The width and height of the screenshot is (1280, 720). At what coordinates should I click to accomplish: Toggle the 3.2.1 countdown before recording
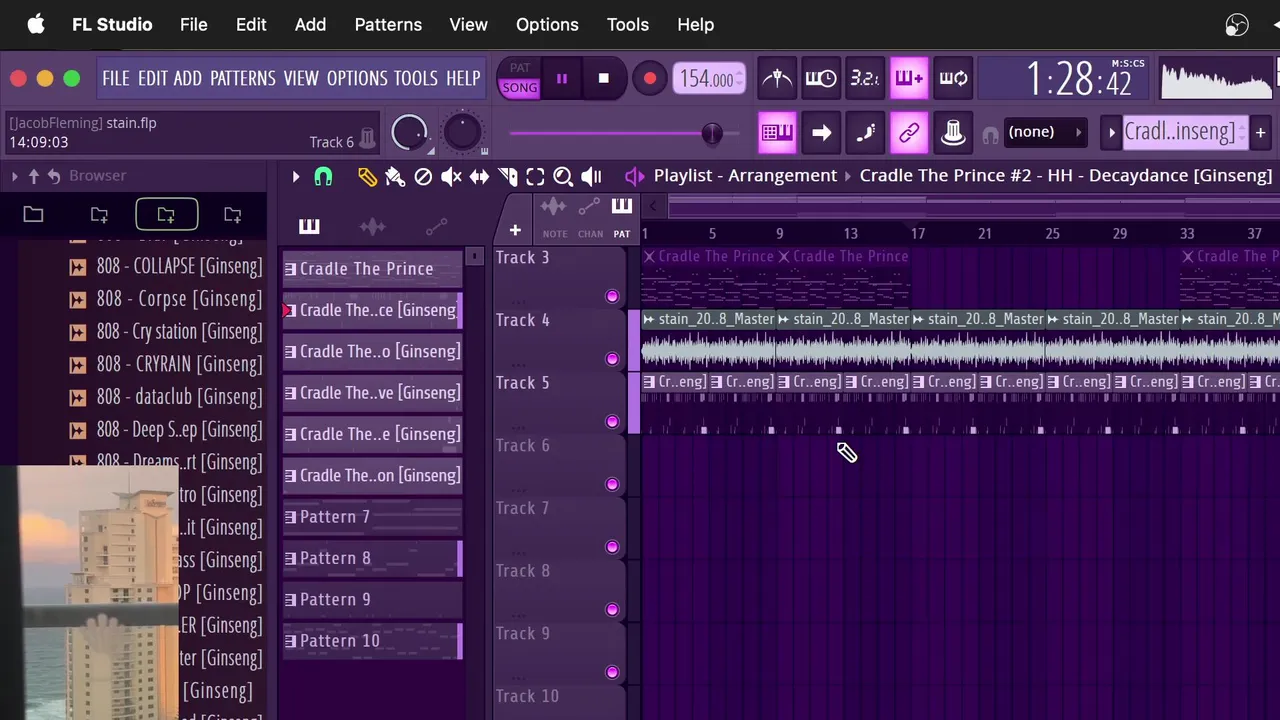click(865, 78)
